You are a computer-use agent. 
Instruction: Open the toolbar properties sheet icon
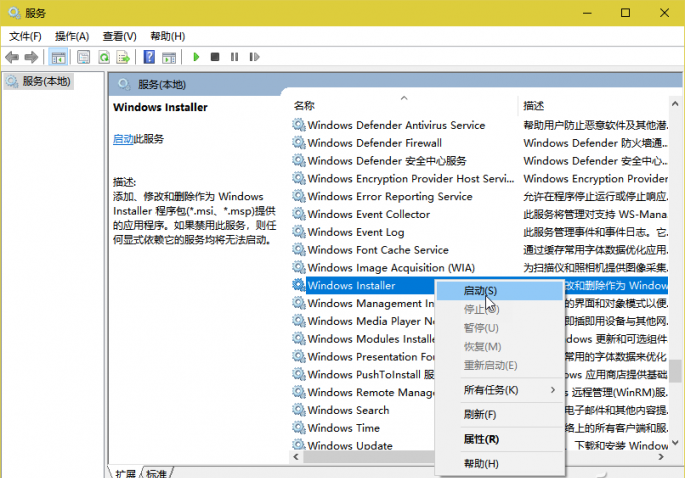click(x=83, y=57)
